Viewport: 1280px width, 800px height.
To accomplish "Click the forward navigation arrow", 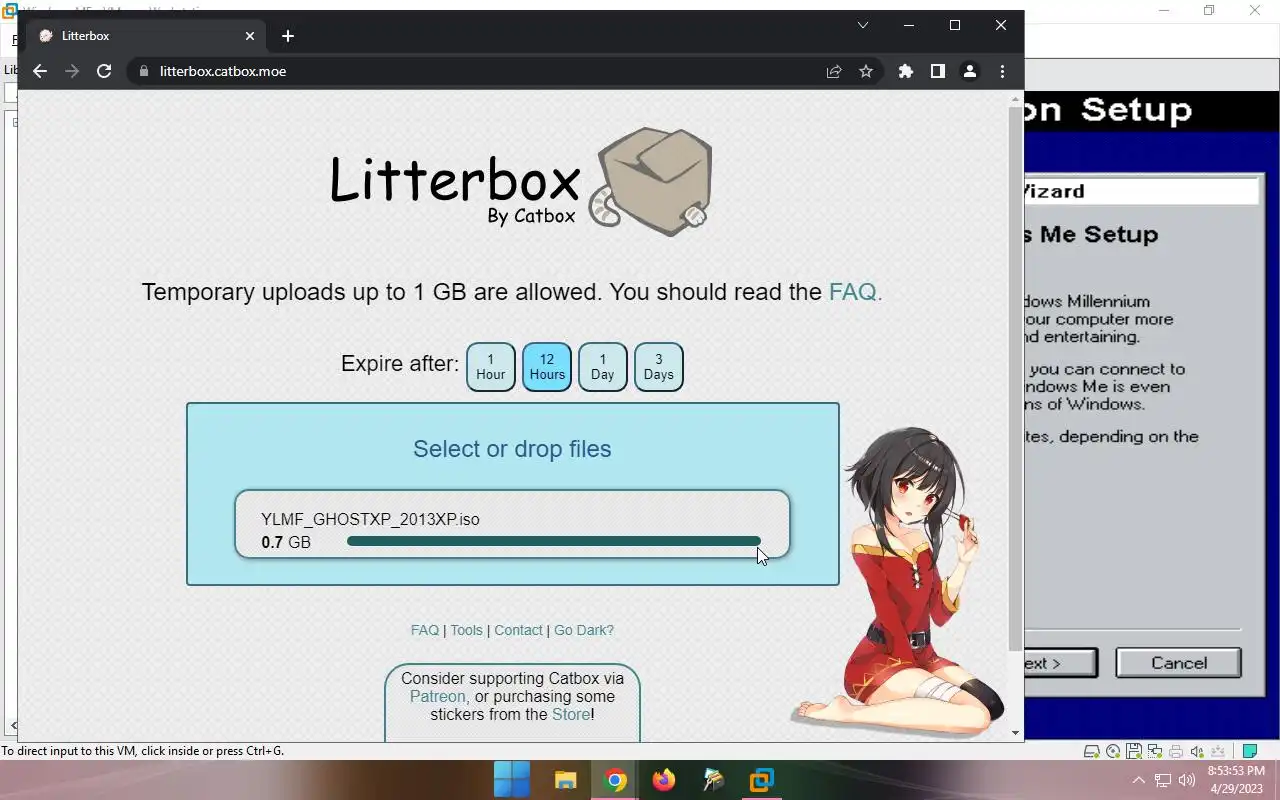I will 72,71.
